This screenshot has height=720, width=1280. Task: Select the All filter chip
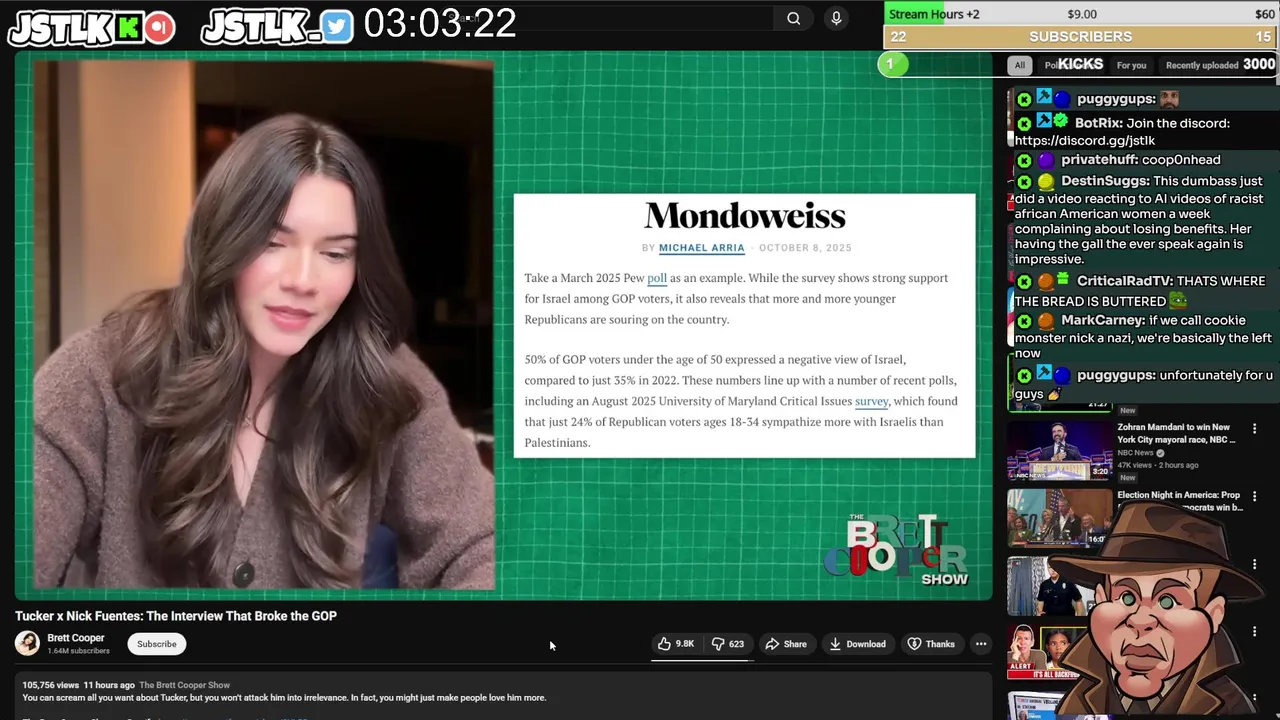click(x=1019, y=65)
